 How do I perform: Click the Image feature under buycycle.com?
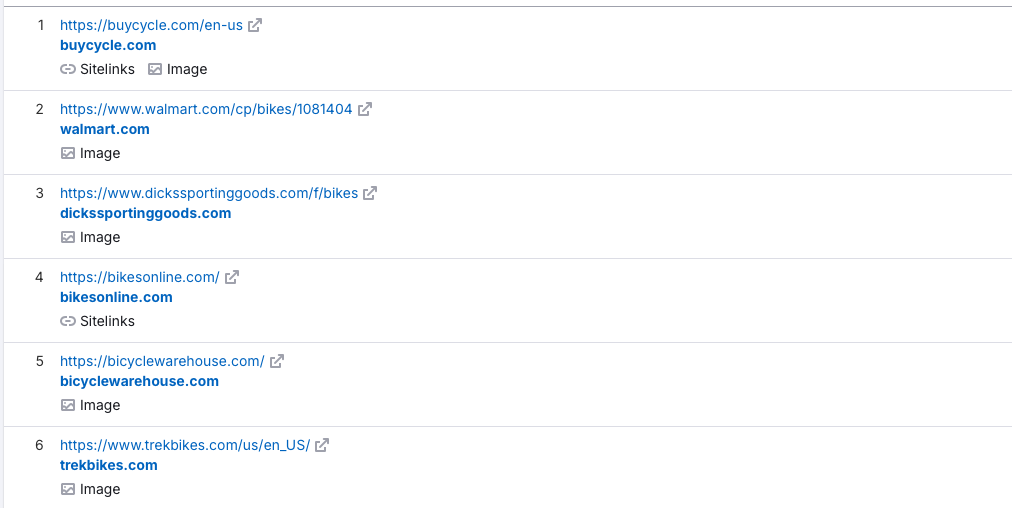pos(177,69)
